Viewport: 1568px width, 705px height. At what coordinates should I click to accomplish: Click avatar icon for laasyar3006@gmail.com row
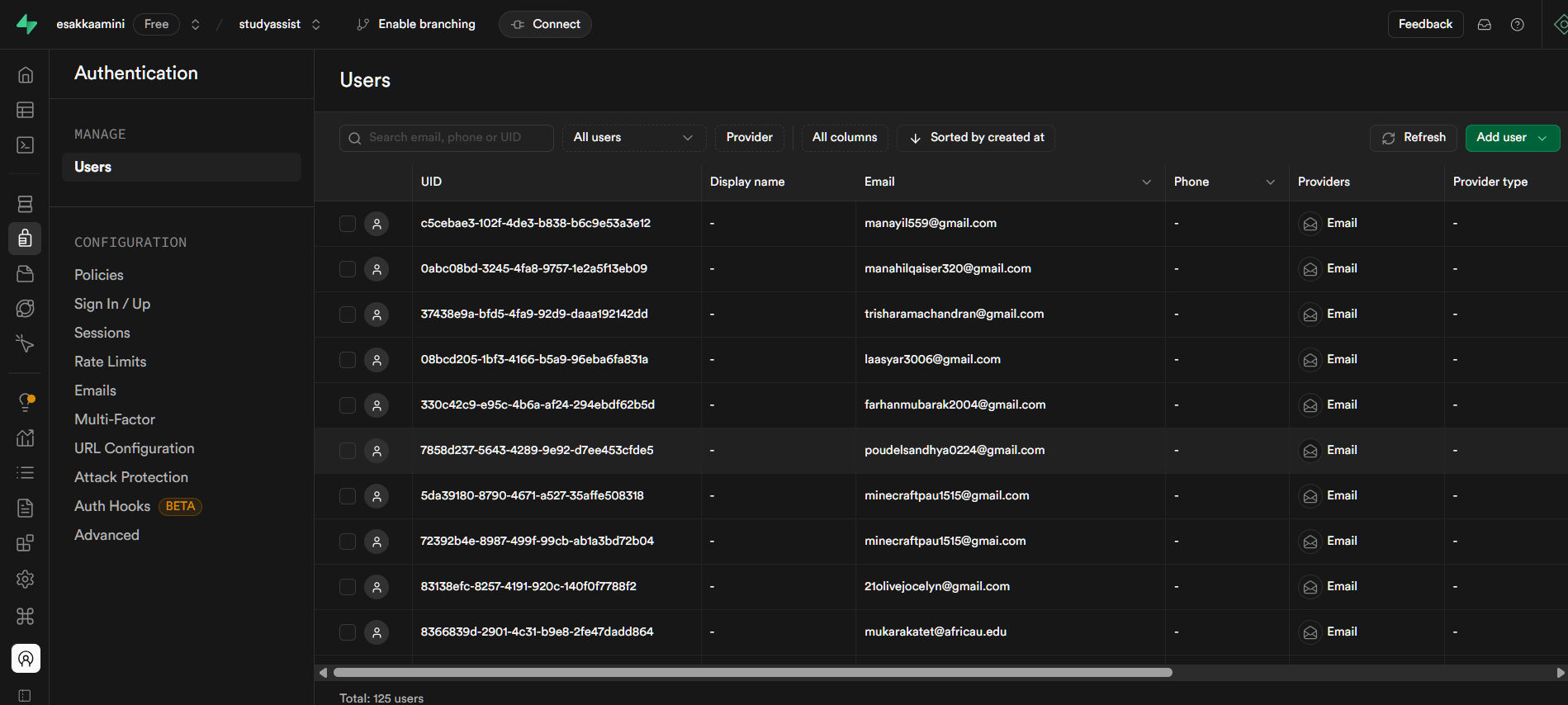point(377,360)
